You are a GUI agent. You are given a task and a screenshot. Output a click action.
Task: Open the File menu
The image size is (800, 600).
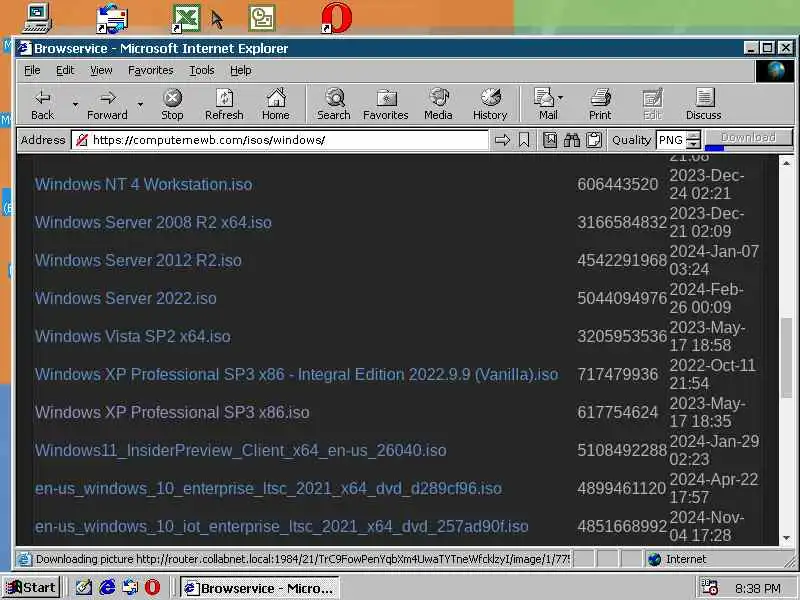click(32, 70)
